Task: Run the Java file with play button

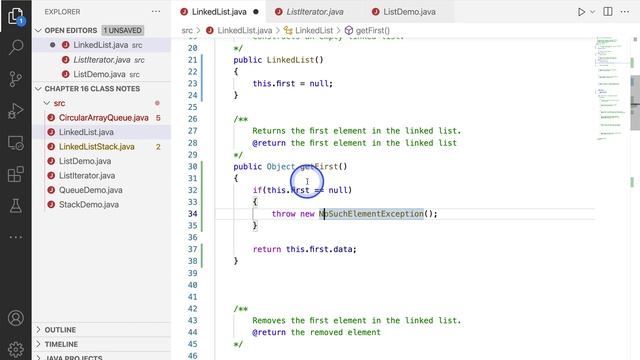Action: (x=581, y=12)
